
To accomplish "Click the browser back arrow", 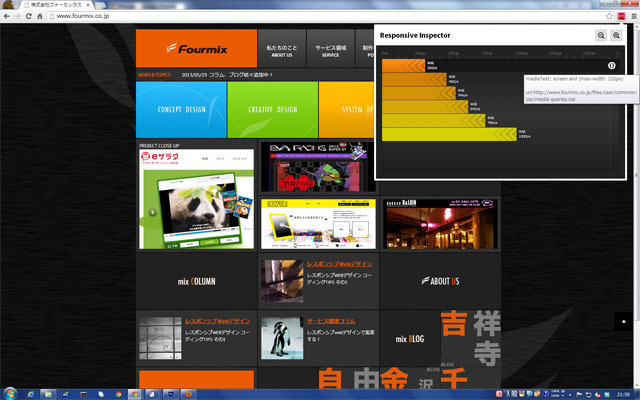I will tap(6, 16).
